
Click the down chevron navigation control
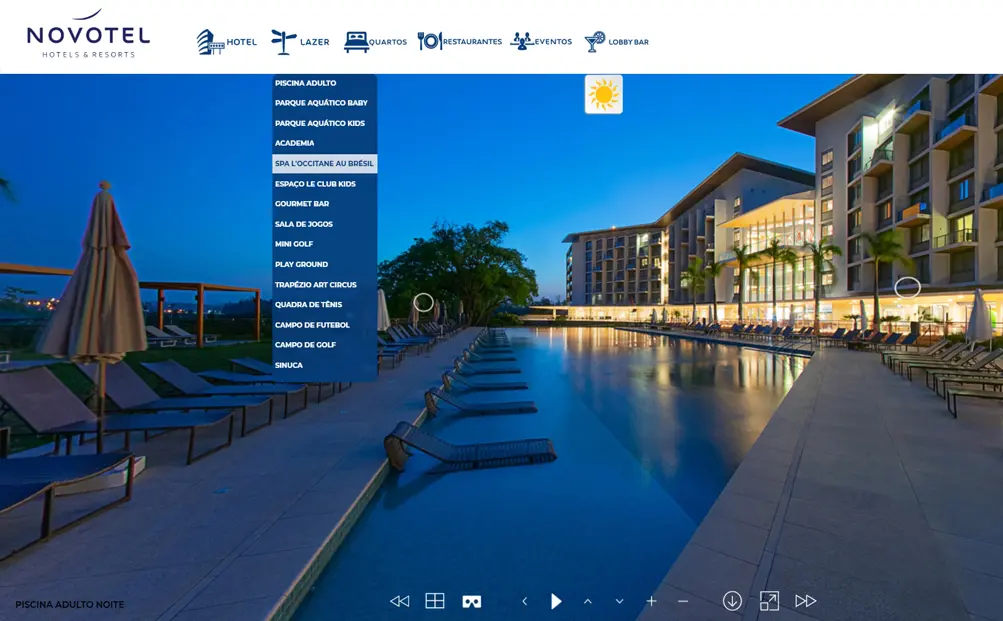click(619, 600)
